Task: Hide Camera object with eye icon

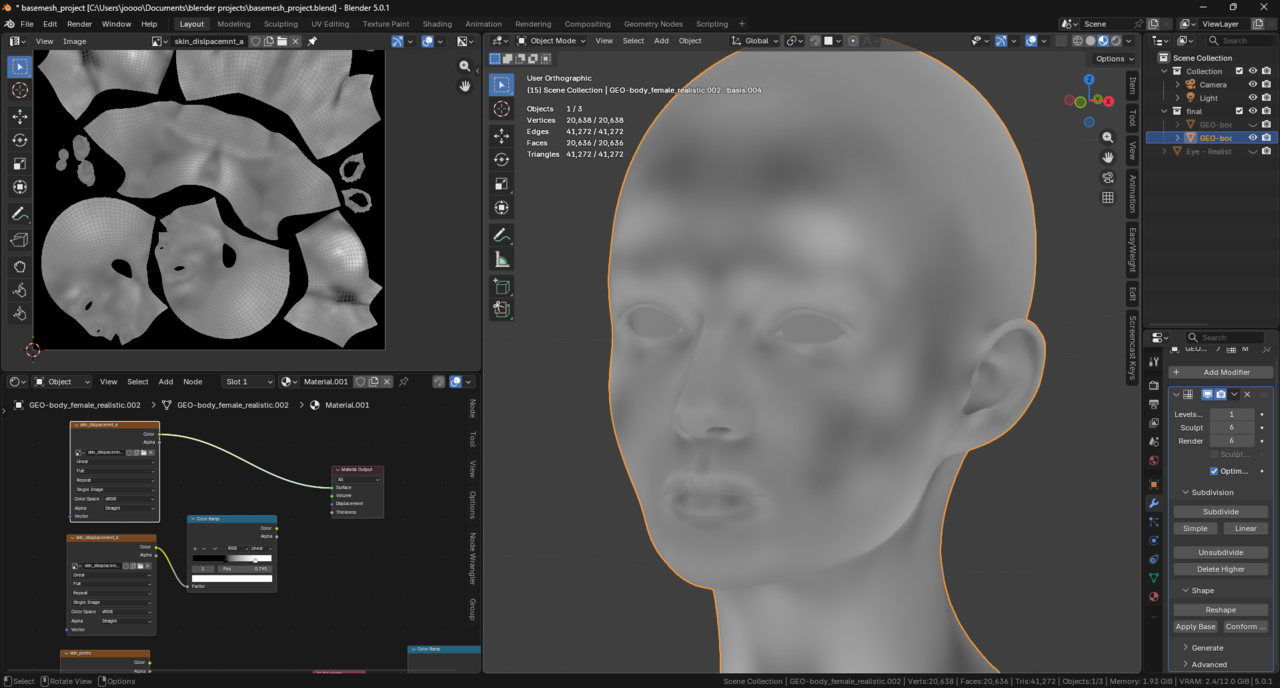Action: [x=1252, y=84]
